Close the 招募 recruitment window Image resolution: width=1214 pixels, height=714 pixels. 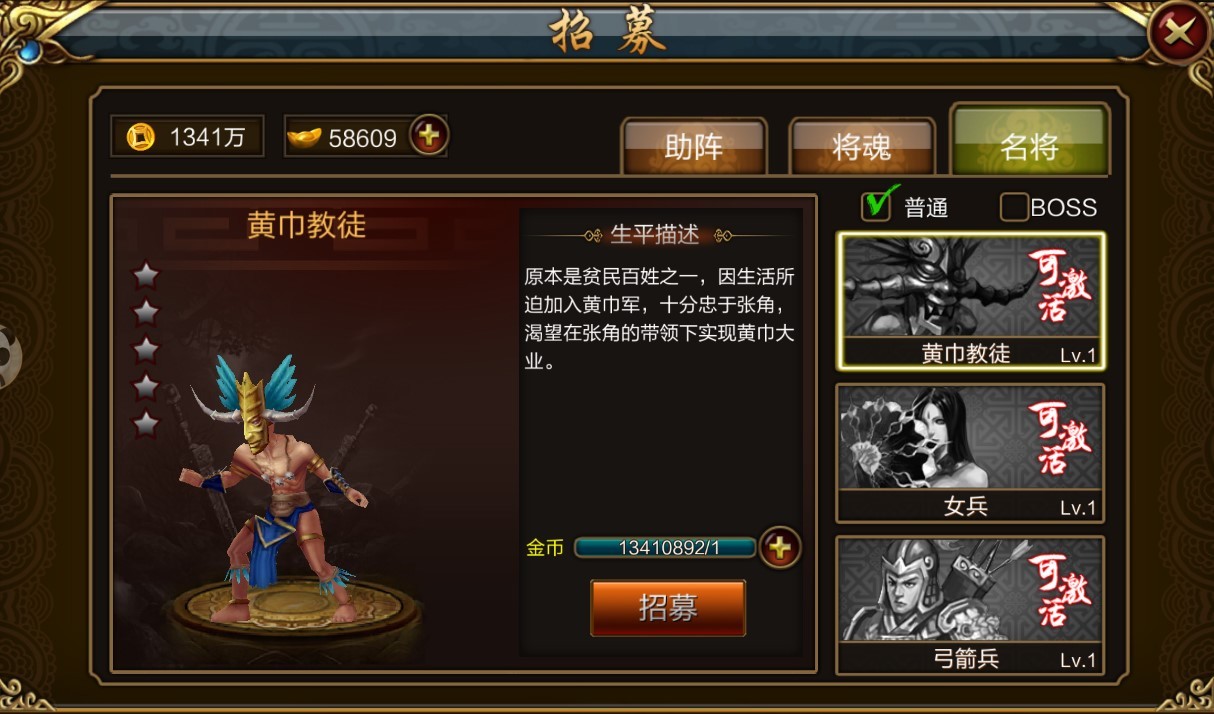[x=1179, y=34]
